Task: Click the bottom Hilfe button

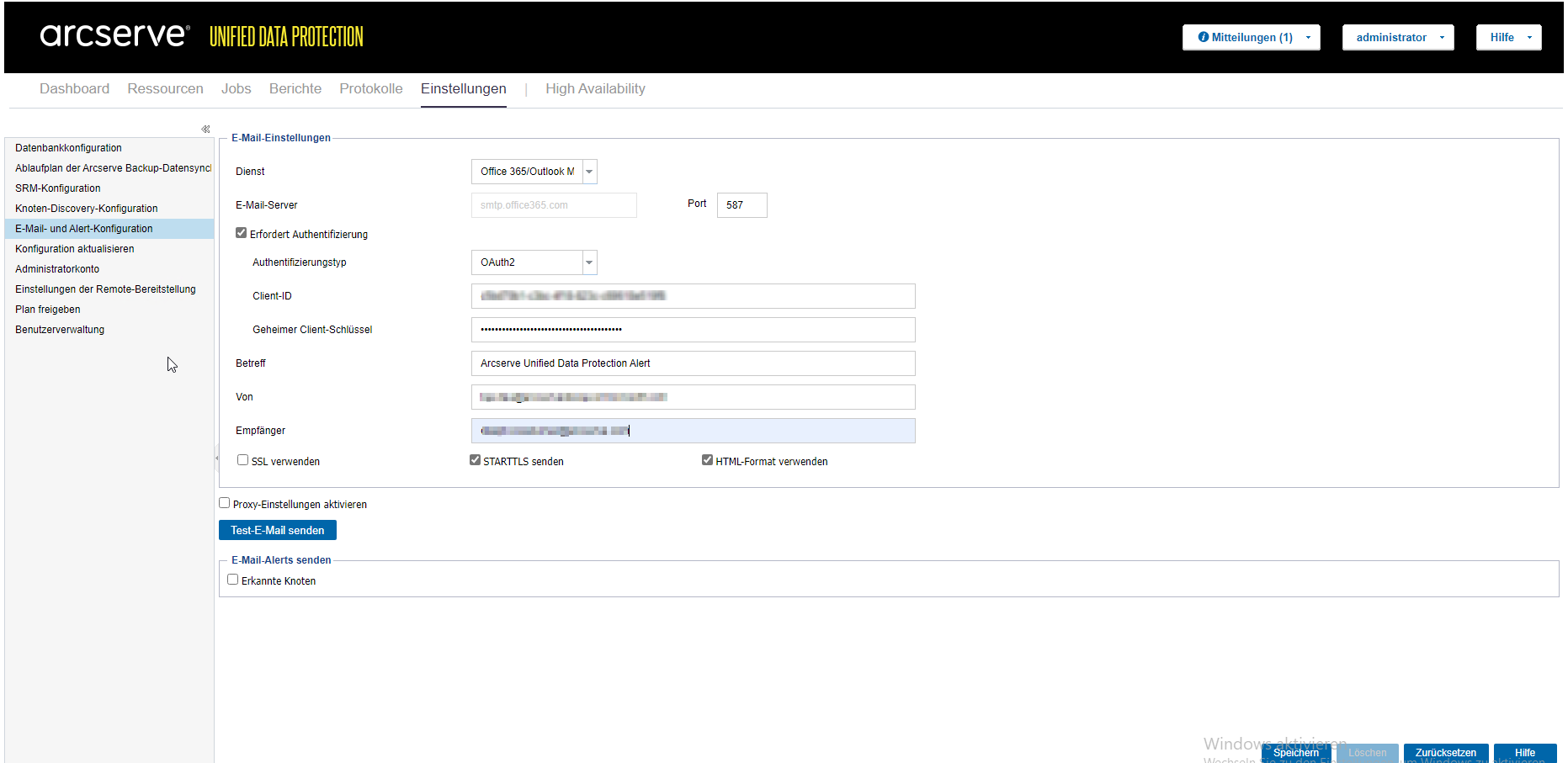Action: 1525,753
